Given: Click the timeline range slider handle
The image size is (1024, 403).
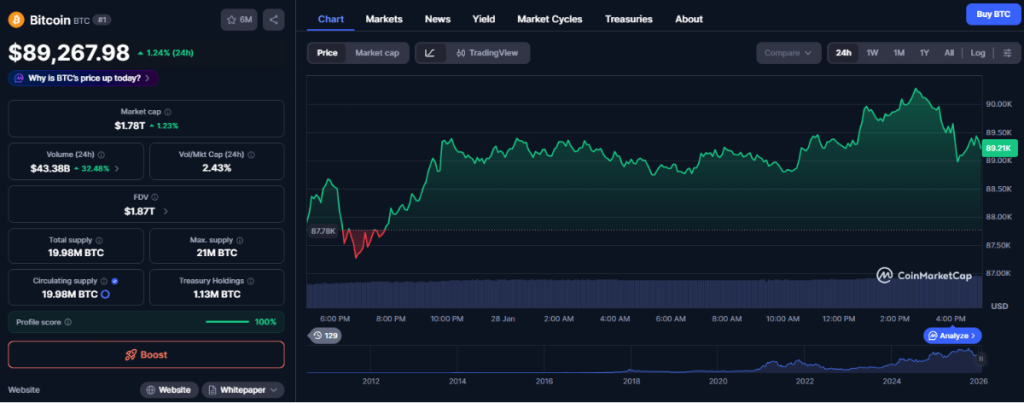Looking at the screenshot, I should [981, 357].
